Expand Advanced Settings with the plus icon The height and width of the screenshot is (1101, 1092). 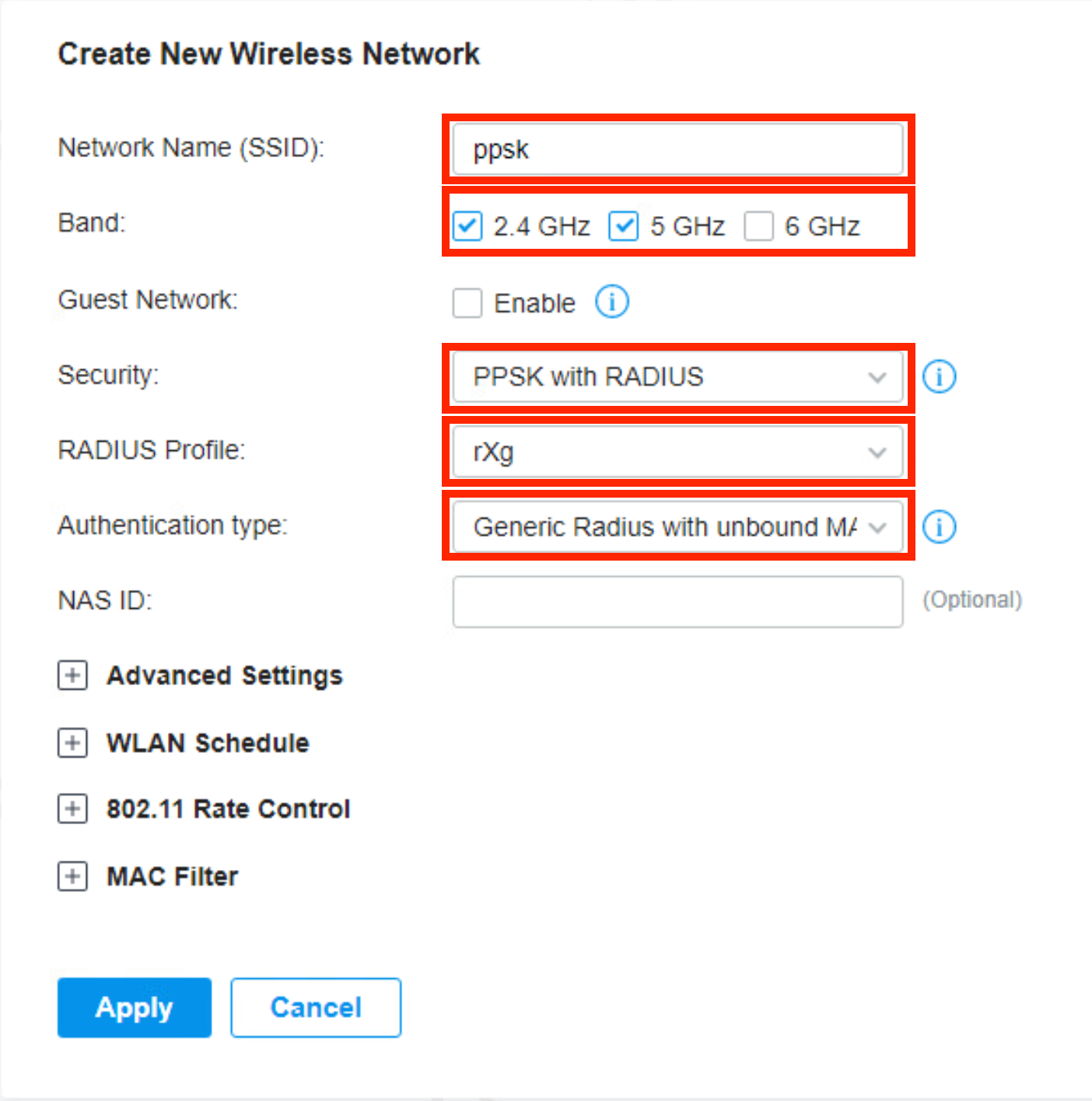[x=72, y=675]
